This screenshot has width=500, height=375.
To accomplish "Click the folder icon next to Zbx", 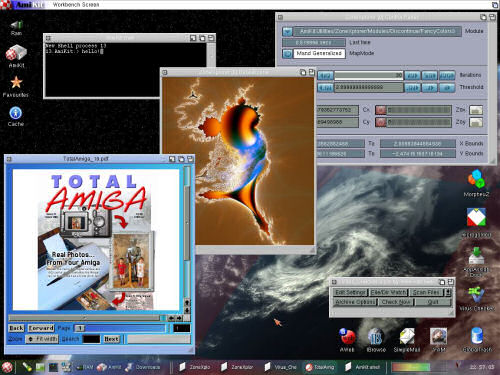I will point(476,110).
